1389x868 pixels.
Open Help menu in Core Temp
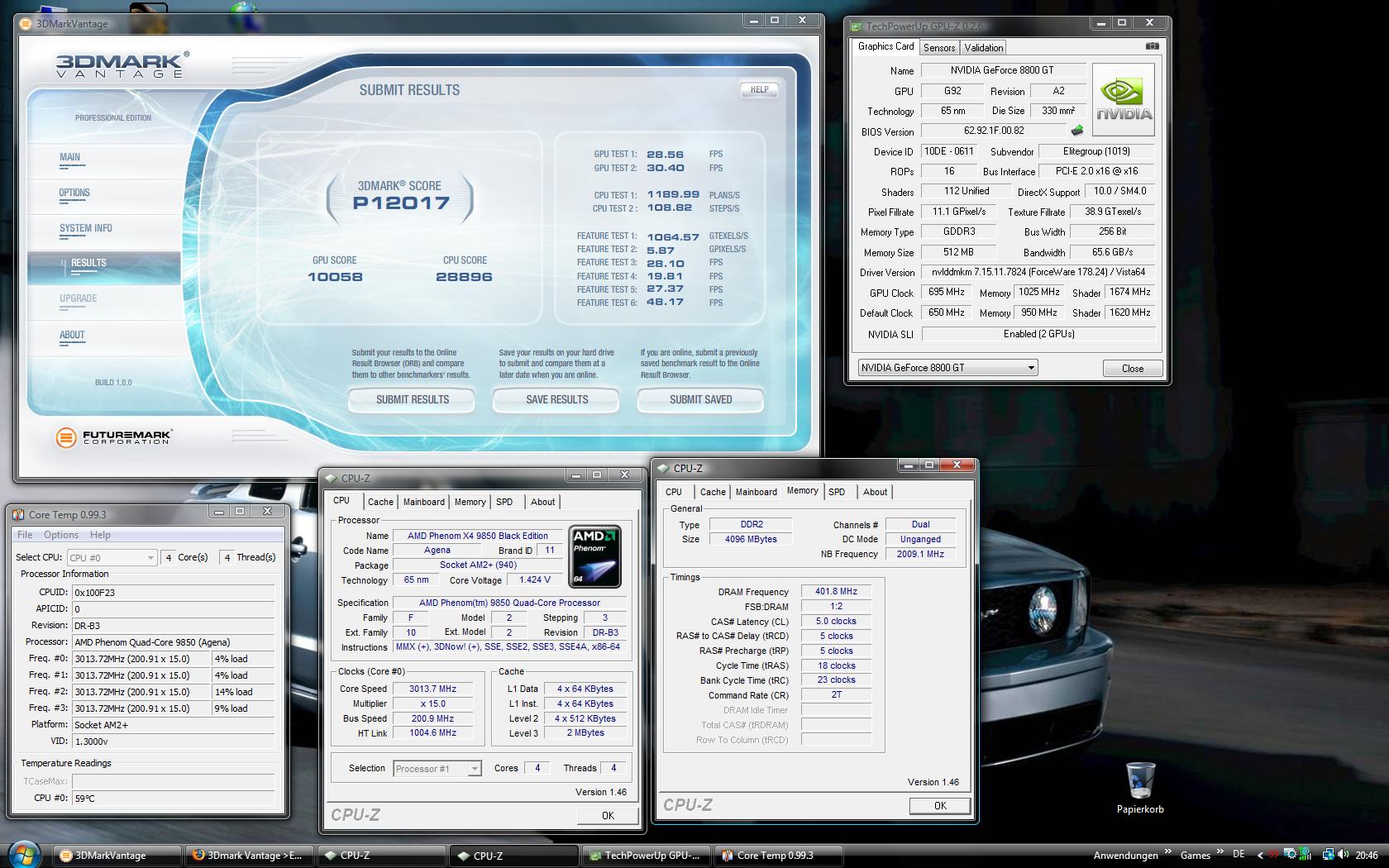(100, 535)
